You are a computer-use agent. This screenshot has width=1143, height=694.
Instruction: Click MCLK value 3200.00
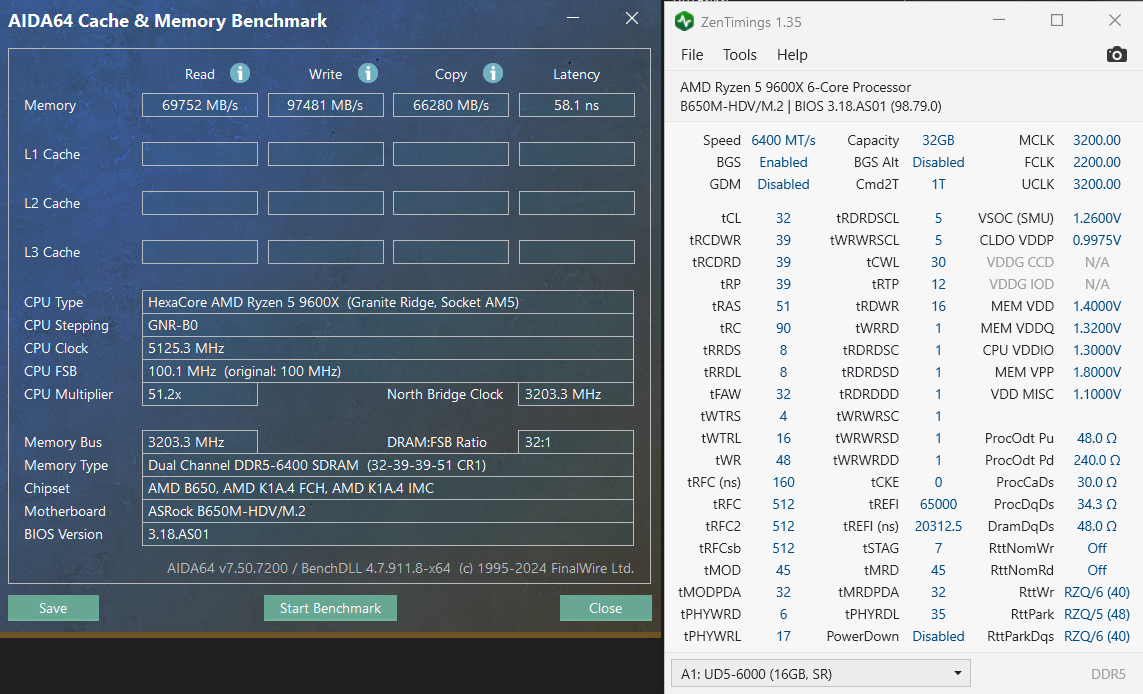1096,140
